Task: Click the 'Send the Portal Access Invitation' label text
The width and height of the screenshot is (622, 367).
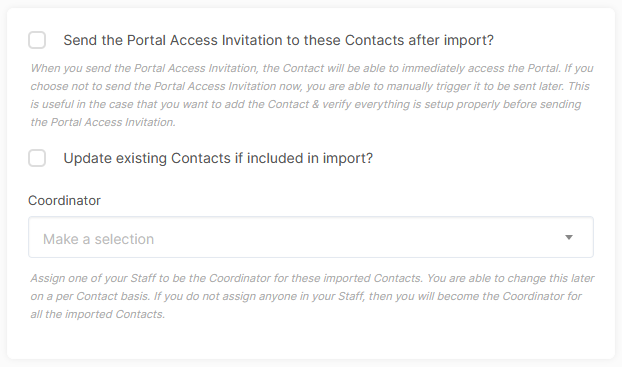Action: point(278,40)
